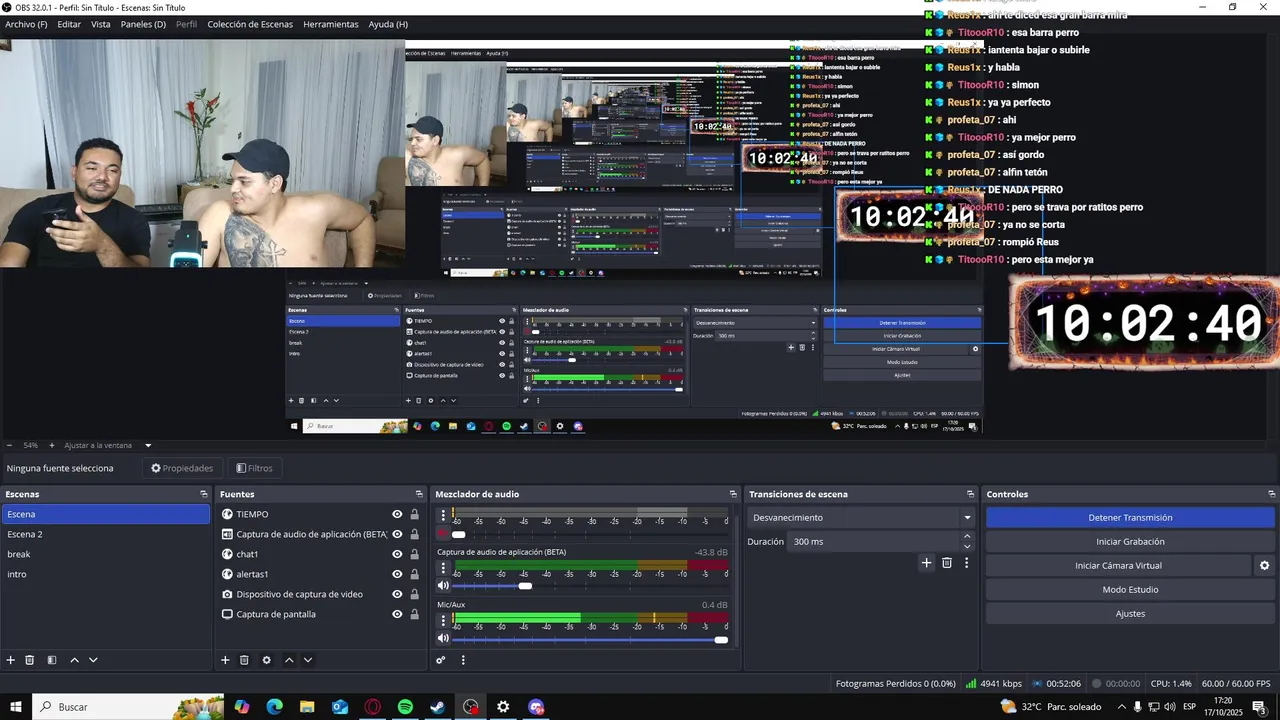Open Spotify from the taskbar
The width and height of the screenshot is (1280, 720).
click(x=405, y=707)
